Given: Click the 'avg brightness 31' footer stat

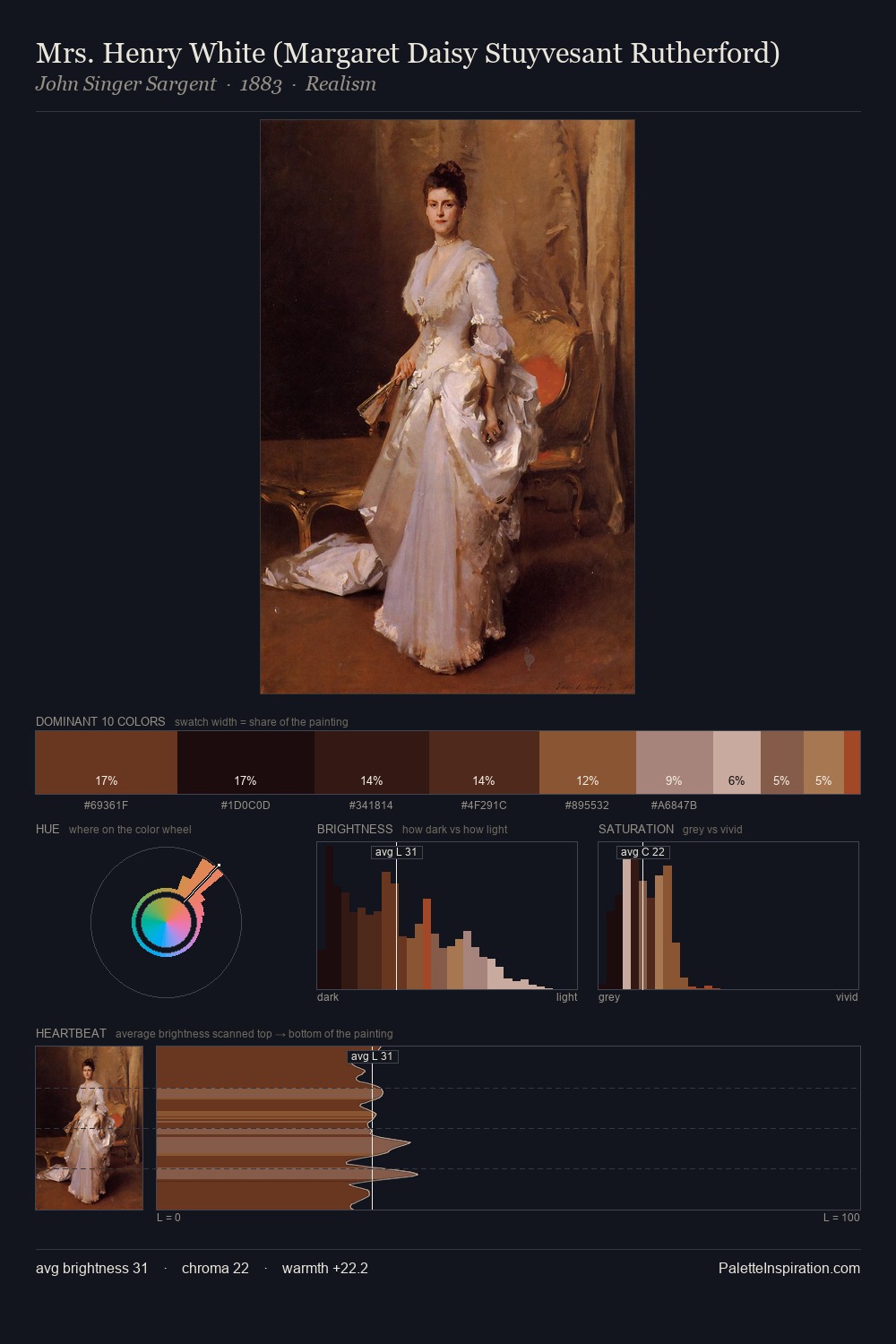Looking at the screenshot, I should coord(92,1269).
